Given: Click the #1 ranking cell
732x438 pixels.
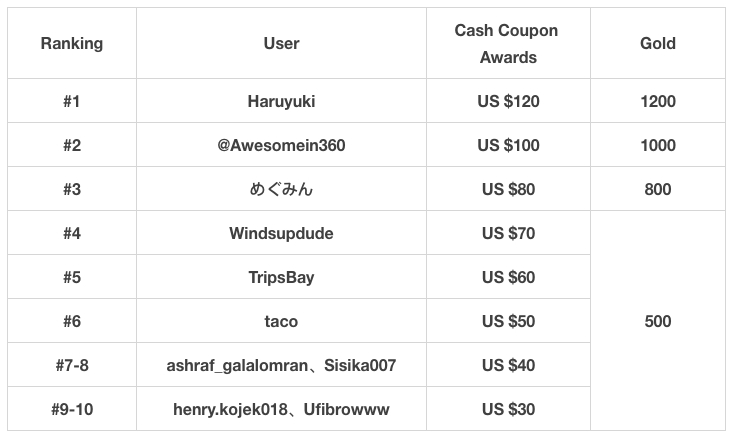Looking at the screenshot, I should point(72,101).
